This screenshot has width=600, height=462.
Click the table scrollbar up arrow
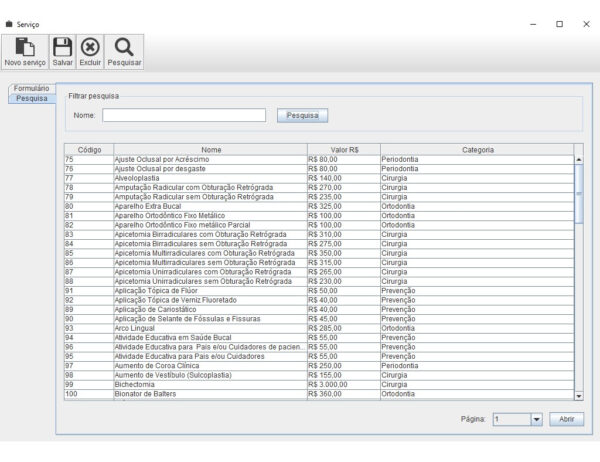pyautogui.click(x=579, y=160)
